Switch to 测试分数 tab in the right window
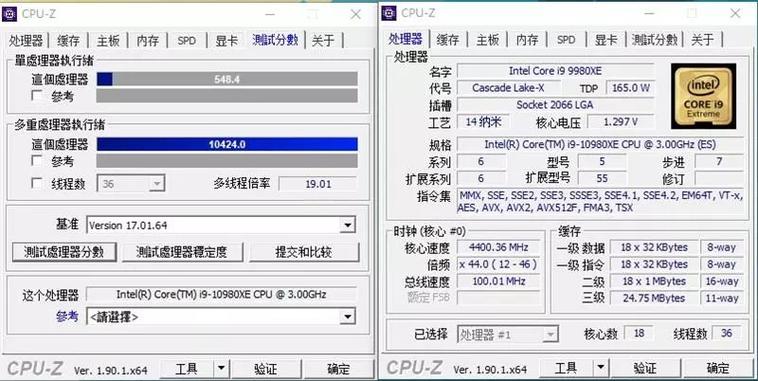Screen dimensions: 758x381 pyautogui.click(x=655, y=40)
